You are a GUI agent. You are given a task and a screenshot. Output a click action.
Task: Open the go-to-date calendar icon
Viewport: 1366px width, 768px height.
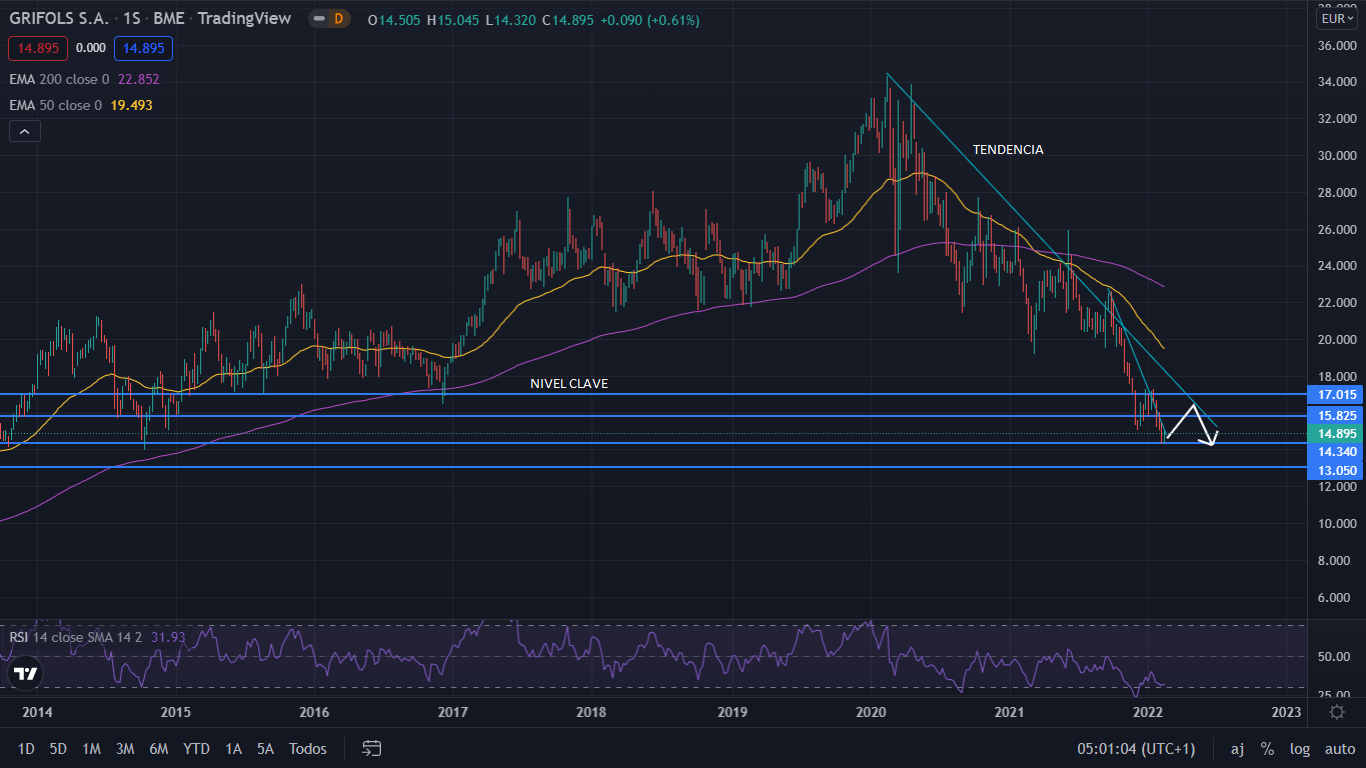point(372,748)
